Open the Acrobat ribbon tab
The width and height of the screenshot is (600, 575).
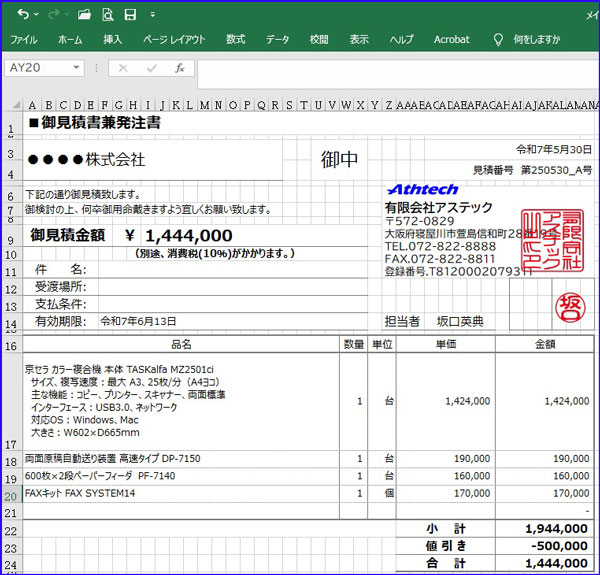pos(451,40)
